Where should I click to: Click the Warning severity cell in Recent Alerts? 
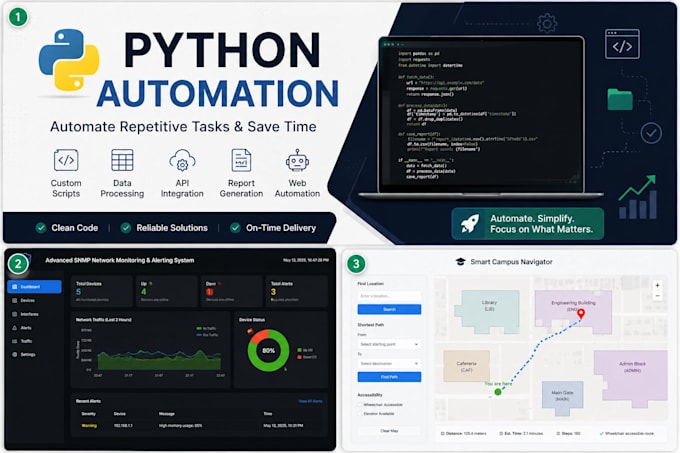click(x=89, y=426)
